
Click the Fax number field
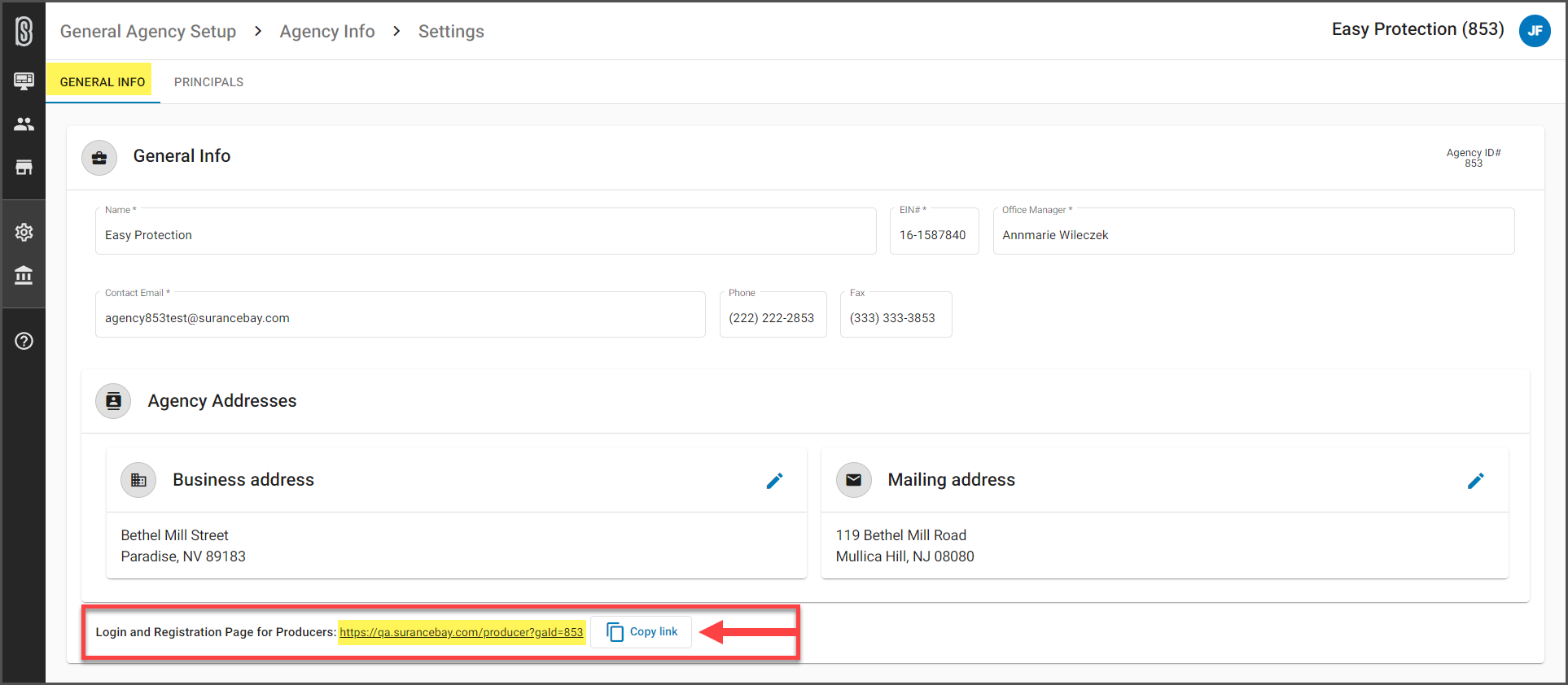coord(896,314)
